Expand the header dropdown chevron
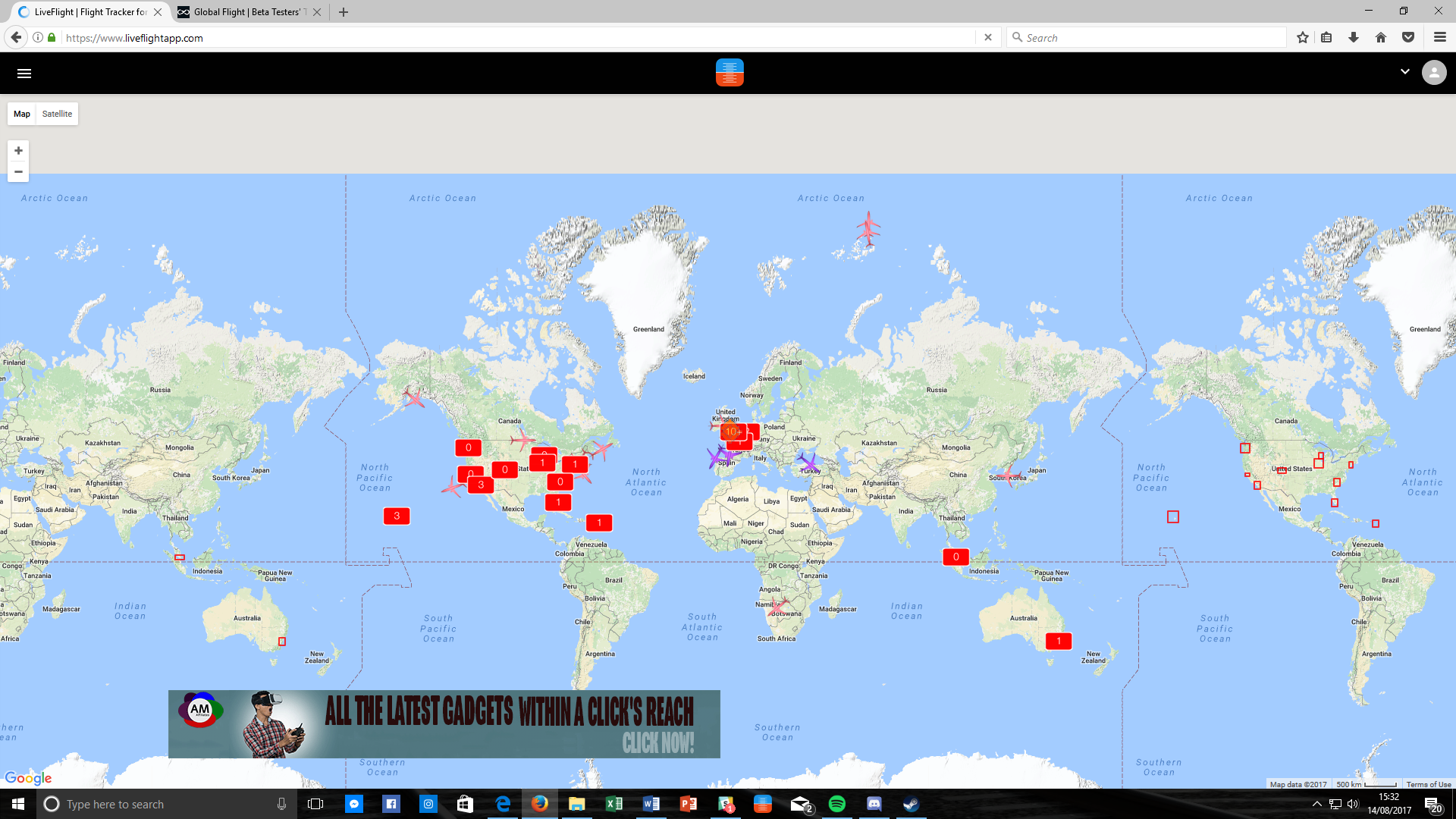The height and width of the screenshot is (819, 1456). click(1404, 72)
